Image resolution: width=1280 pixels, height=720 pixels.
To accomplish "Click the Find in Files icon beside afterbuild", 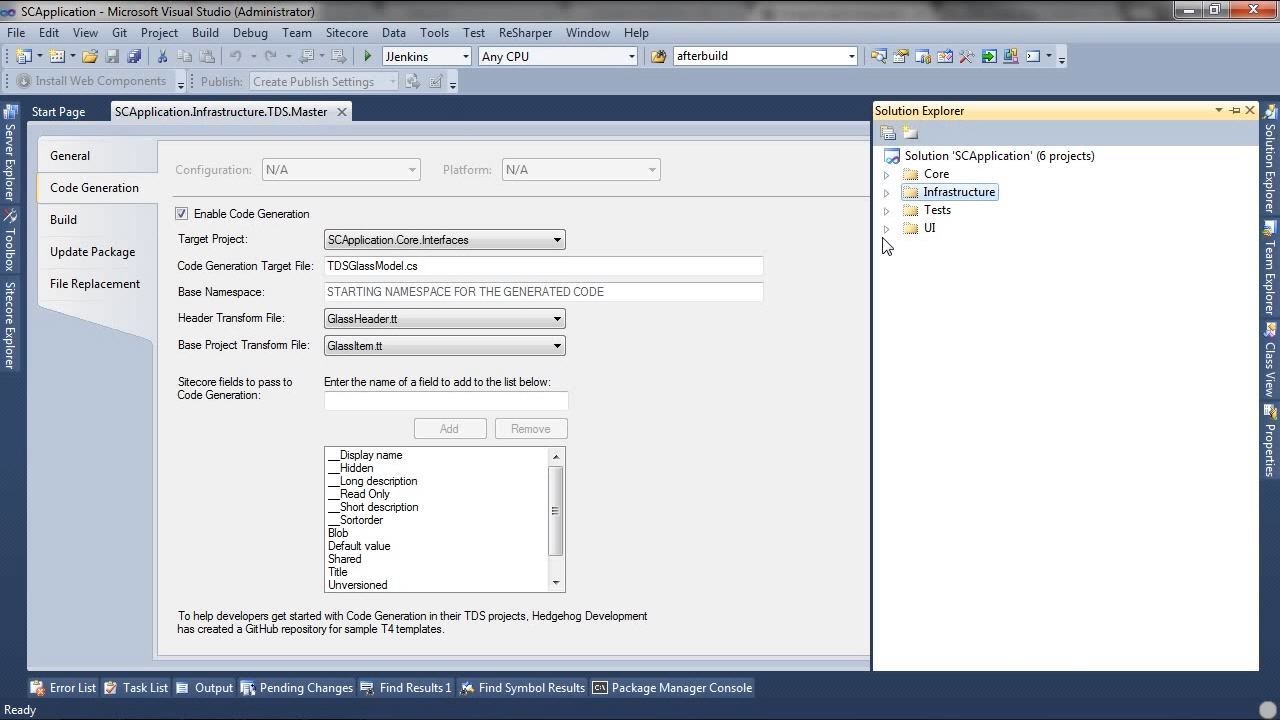I will point(658,57).
